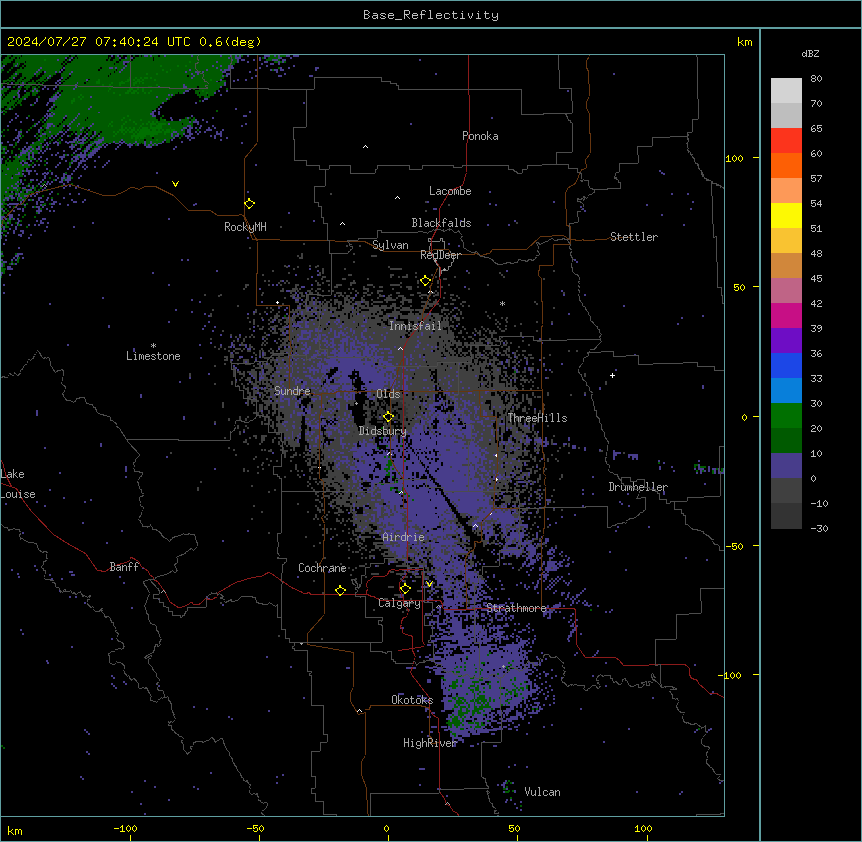Click the Ponoka city label
This screenshot has height=842, width=862.
pos(480,136)
